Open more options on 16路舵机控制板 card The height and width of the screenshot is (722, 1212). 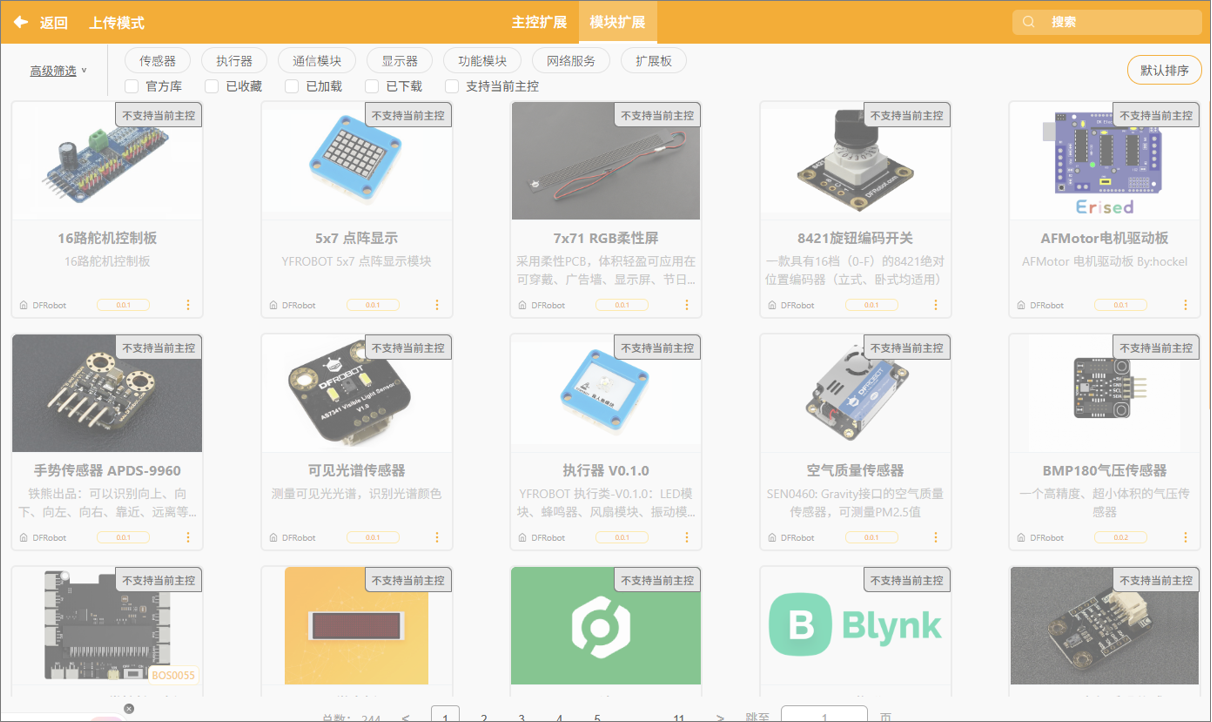(187, 305)
